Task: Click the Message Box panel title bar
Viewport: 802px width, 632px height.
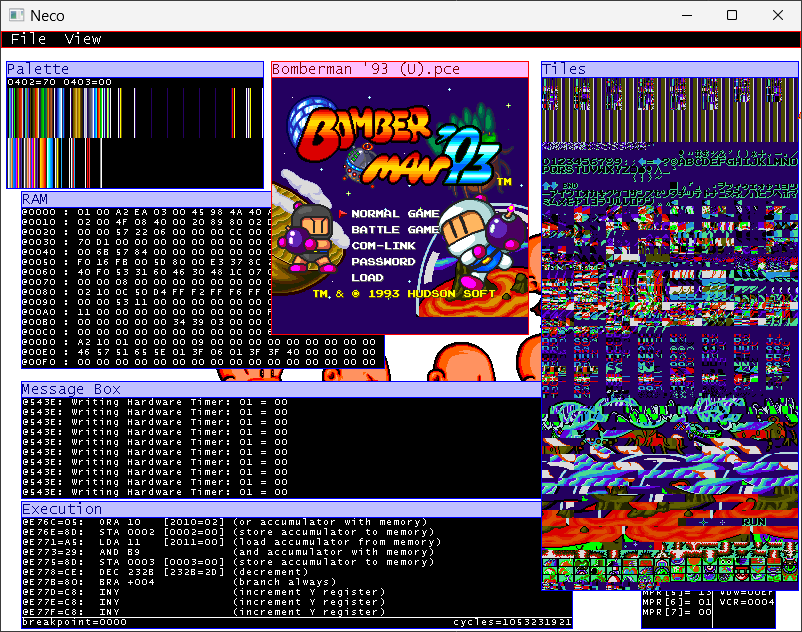Action: click(281, 389)
